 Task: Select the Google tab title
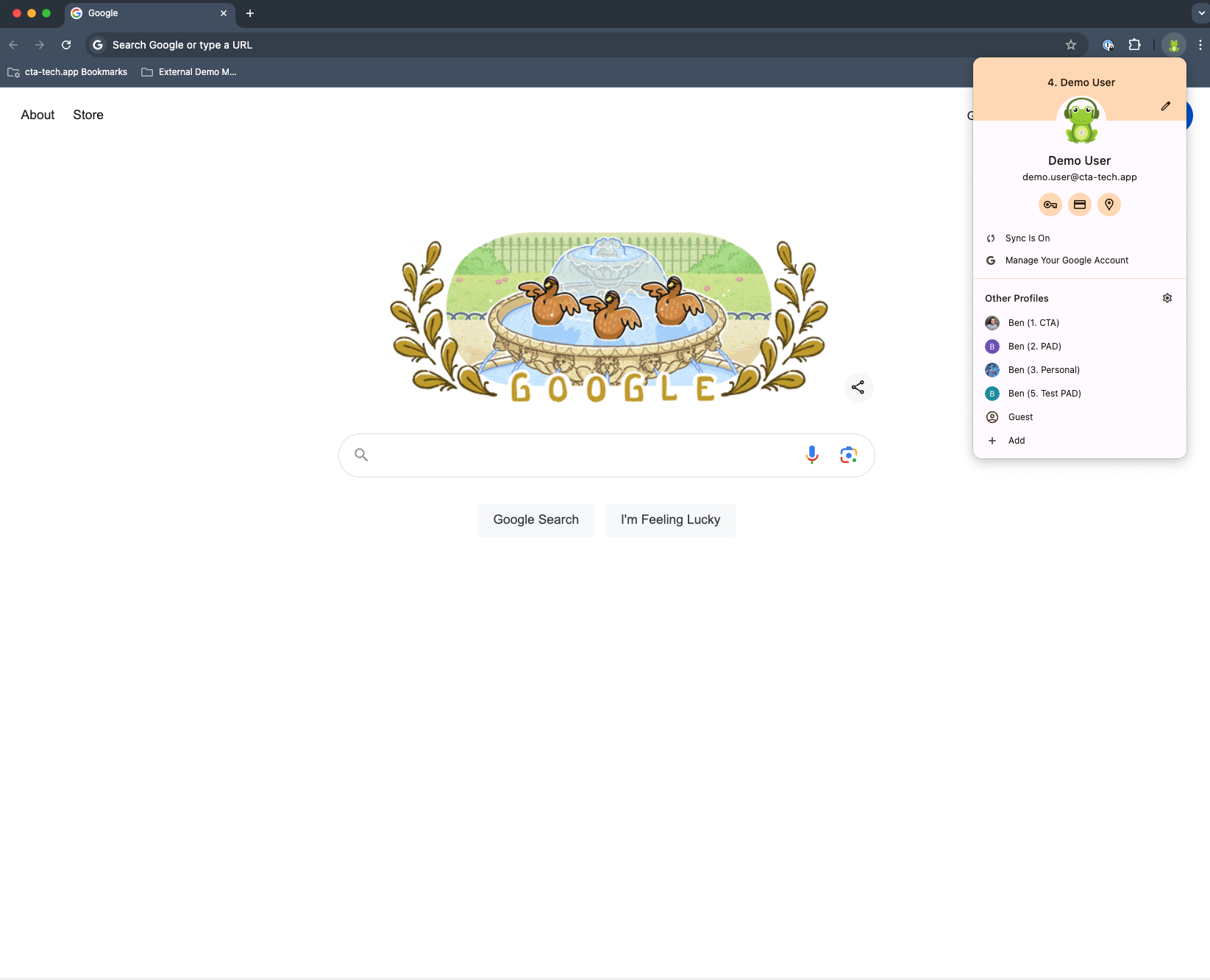coord(103,13)
